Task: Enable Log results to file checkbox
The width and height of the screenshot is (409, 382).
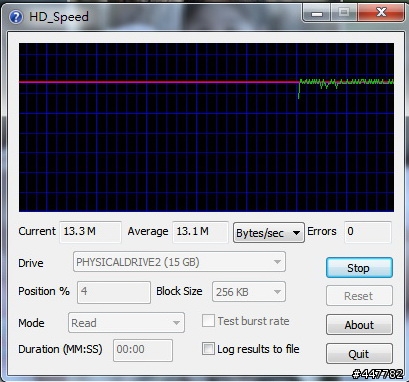Action: coord(208,349)
